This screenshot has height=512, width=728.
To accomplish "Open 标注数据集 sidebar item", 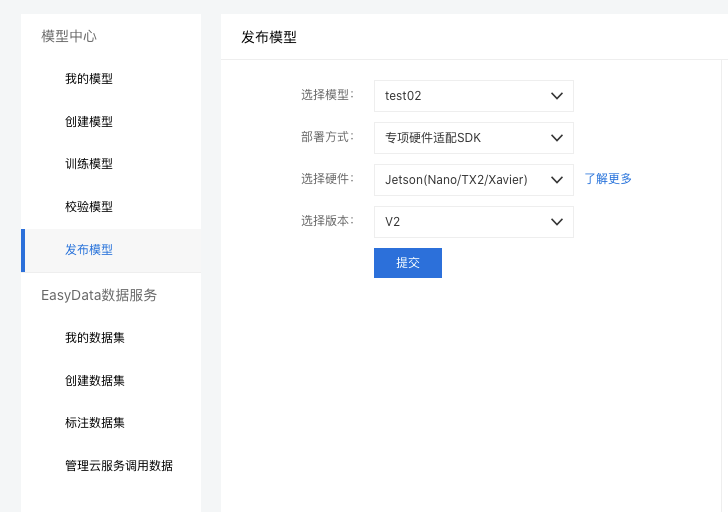I will point(95,423).
